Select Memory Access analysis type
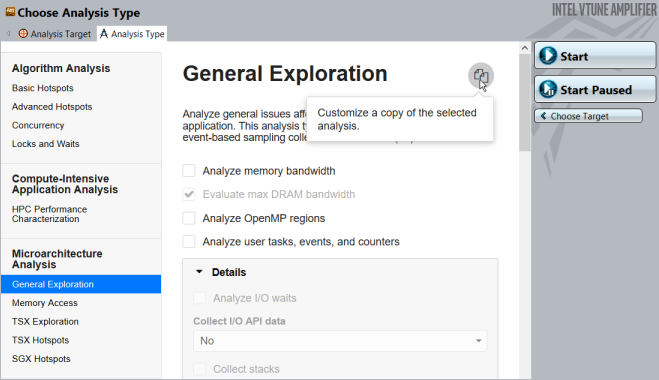 tap(45, 303)
